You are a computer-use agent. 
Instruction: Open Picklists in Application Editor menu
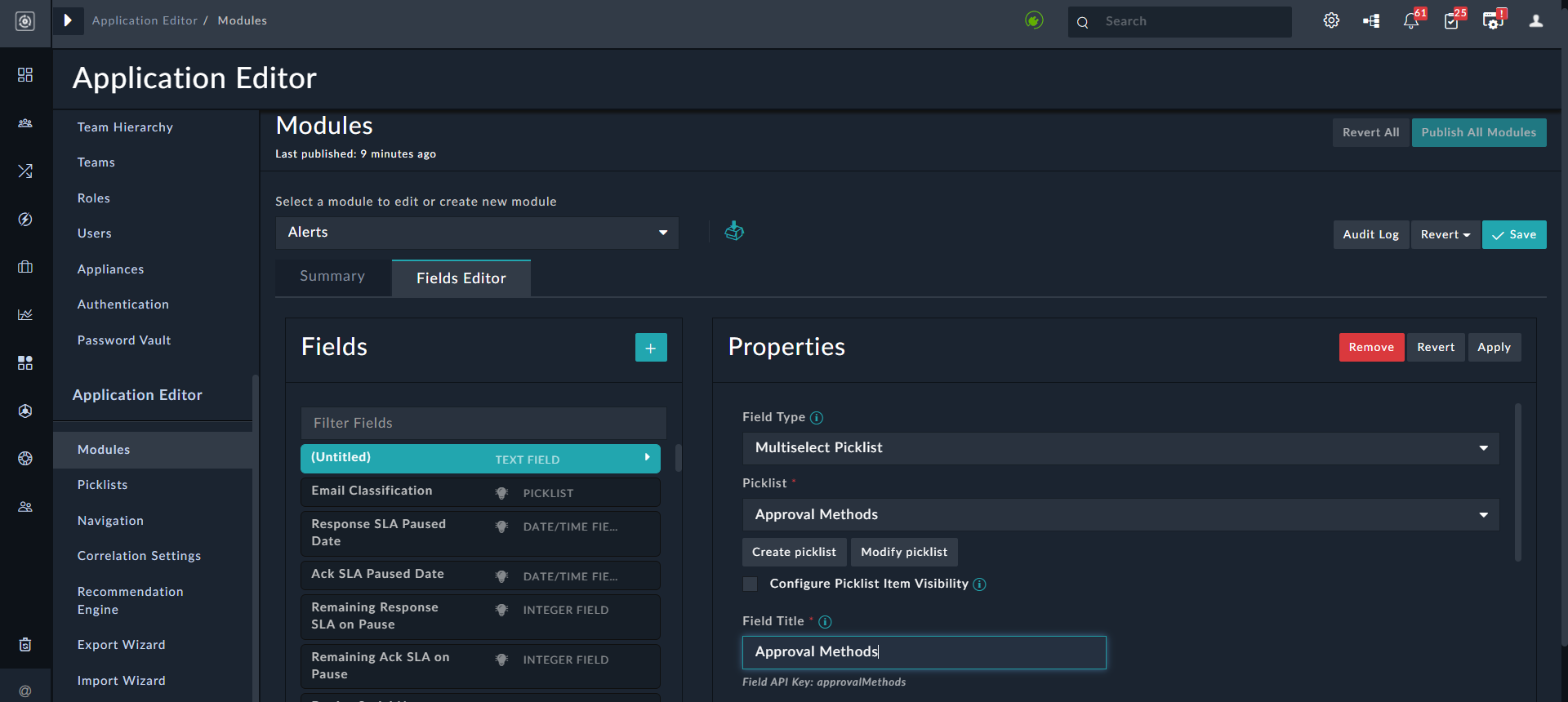(x=103, y=485)
